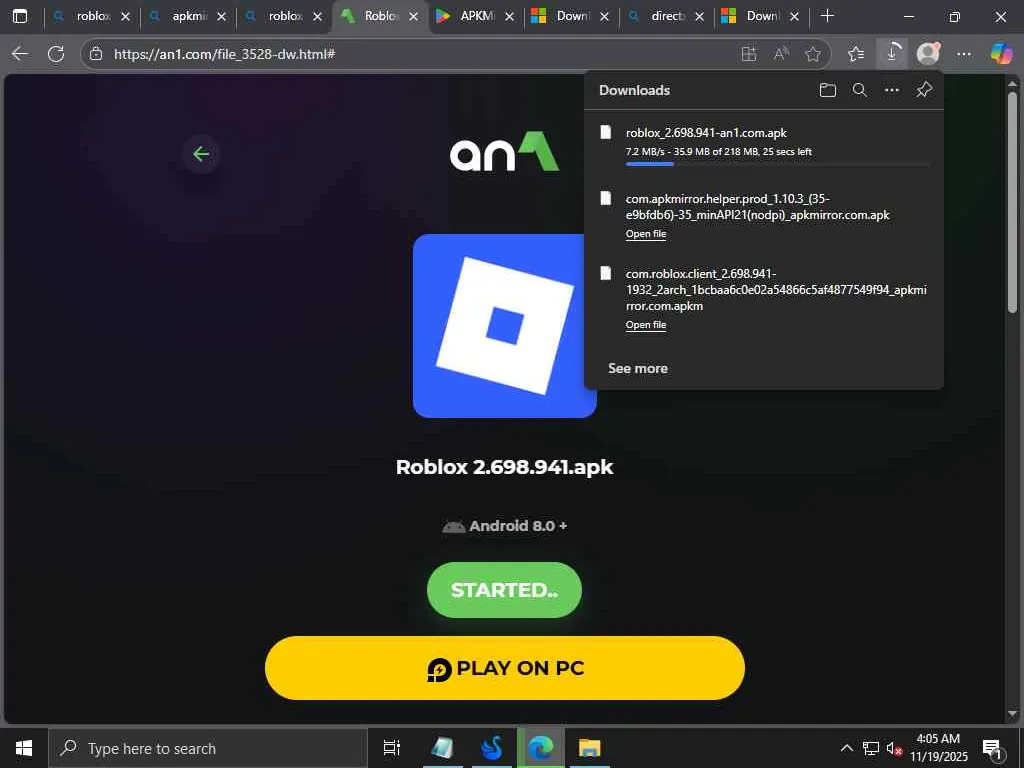This screenshot has height=768, width=1024.
Task: Open the Windows Start menu
Action: [x=24, y=748]
